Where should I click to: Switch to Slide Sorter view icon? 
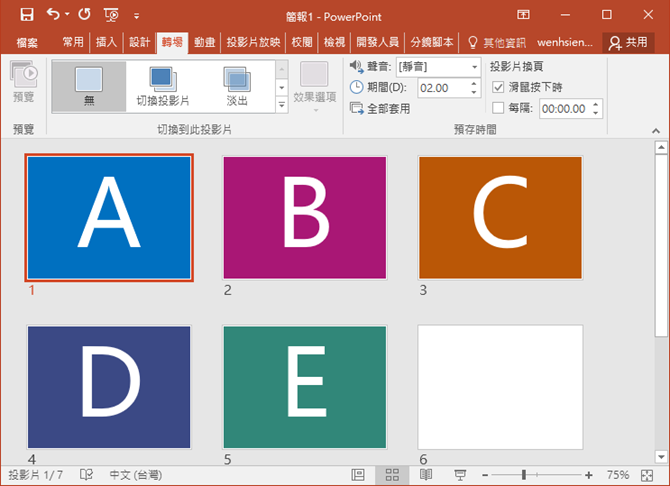392,475
